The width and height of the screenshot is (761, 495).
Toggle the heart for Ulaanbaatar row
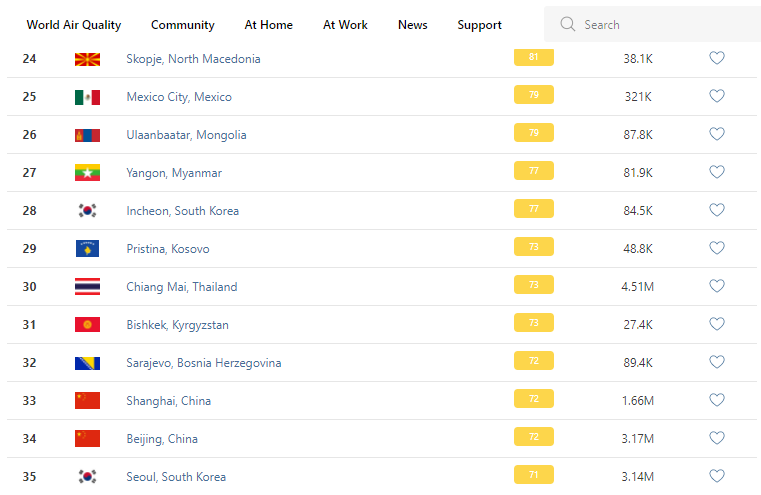(717, 134)
